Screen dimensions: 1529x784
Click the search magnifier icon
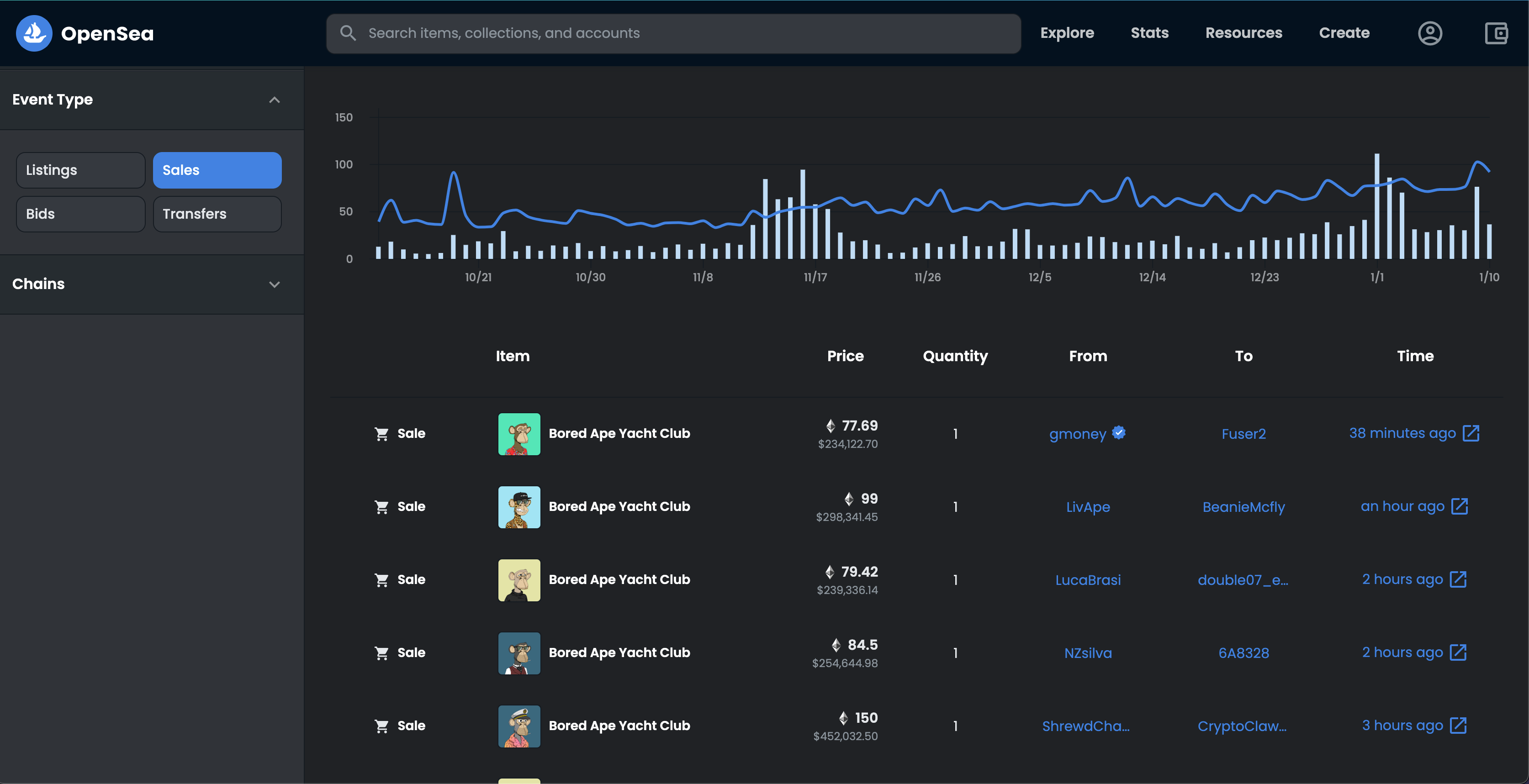[x=348, y=33]
